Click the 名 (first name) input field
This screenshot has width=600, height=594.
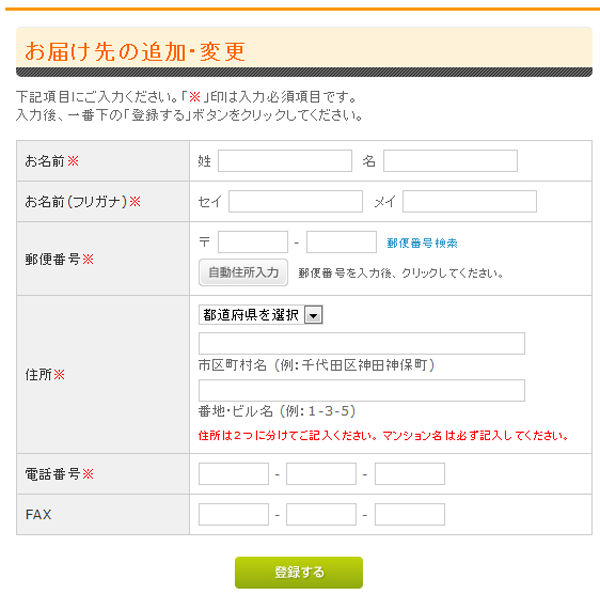450,161
